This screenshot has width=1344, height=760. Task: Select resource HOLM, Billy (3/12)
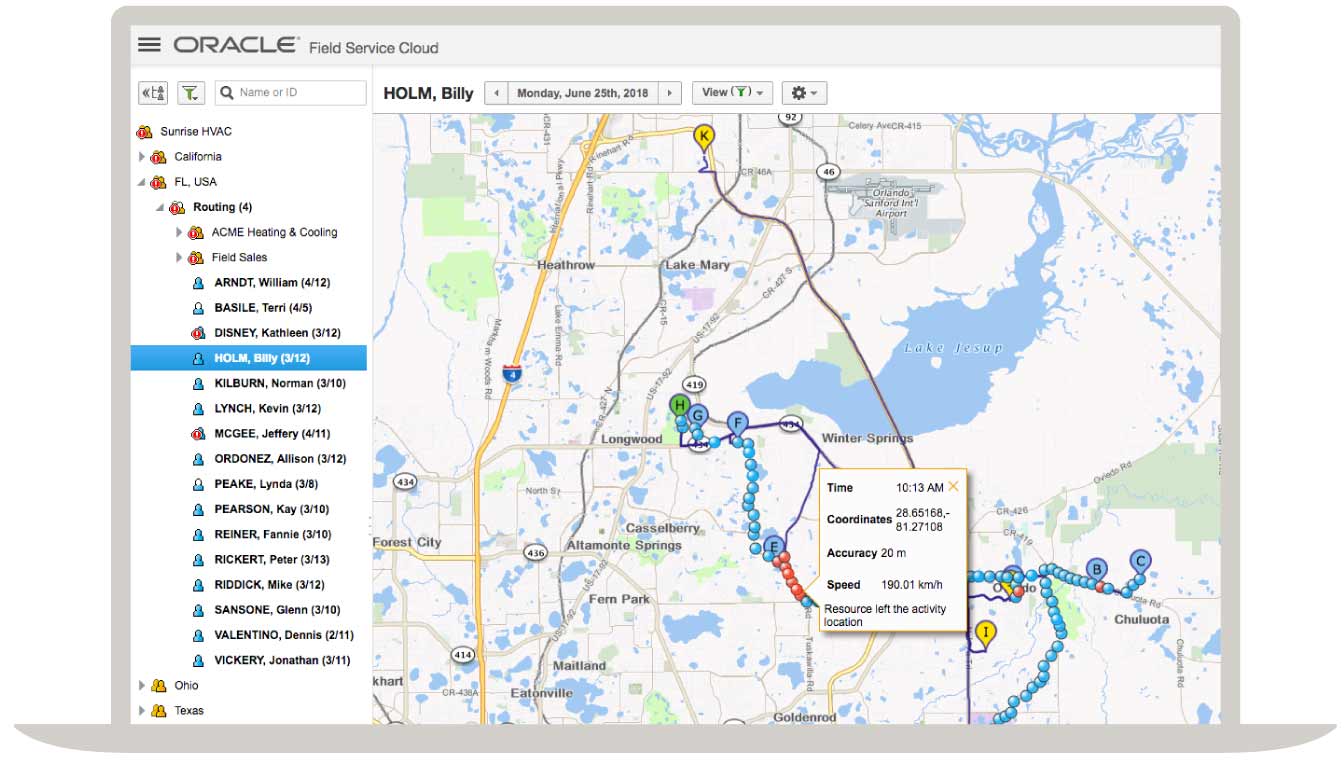[x=249, y=358]
